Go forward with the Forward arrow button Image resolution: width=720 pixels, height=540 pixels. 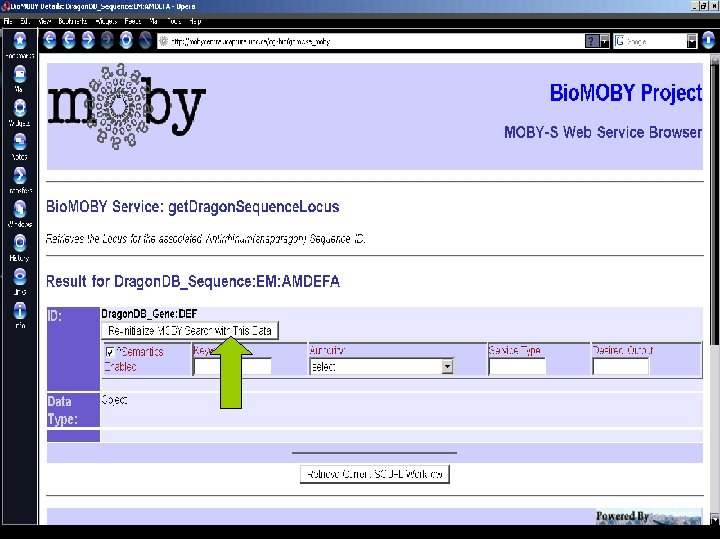coord(88,40)
